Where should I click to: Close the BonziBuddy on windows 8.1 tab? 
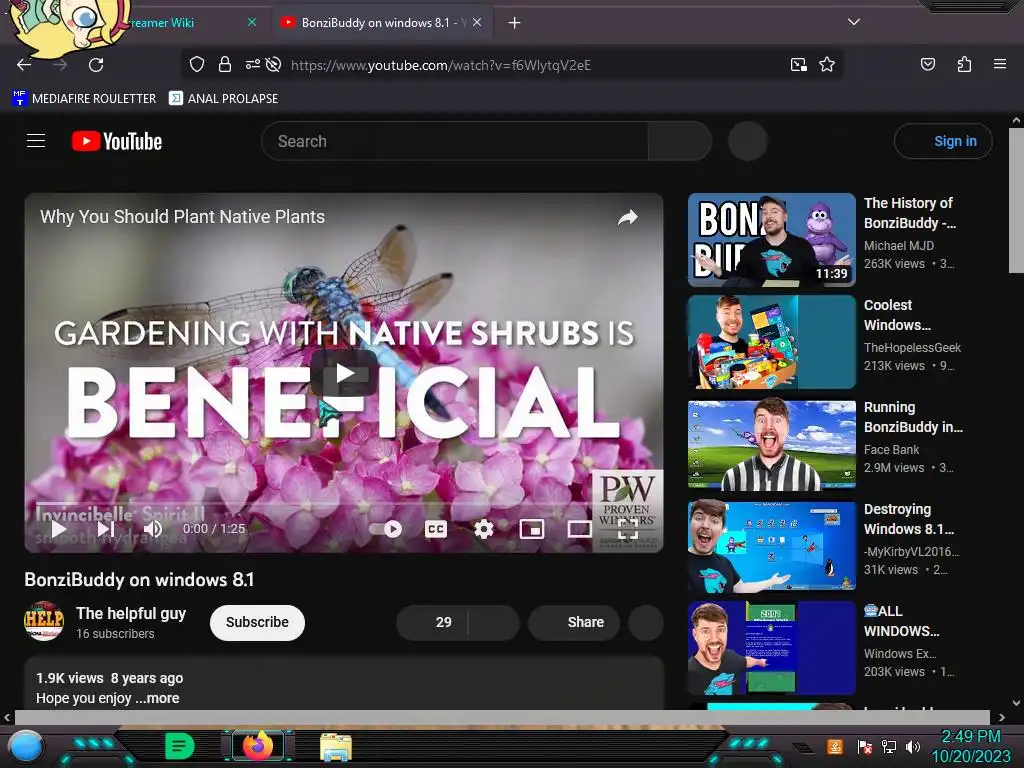click(x=477, y=22)
